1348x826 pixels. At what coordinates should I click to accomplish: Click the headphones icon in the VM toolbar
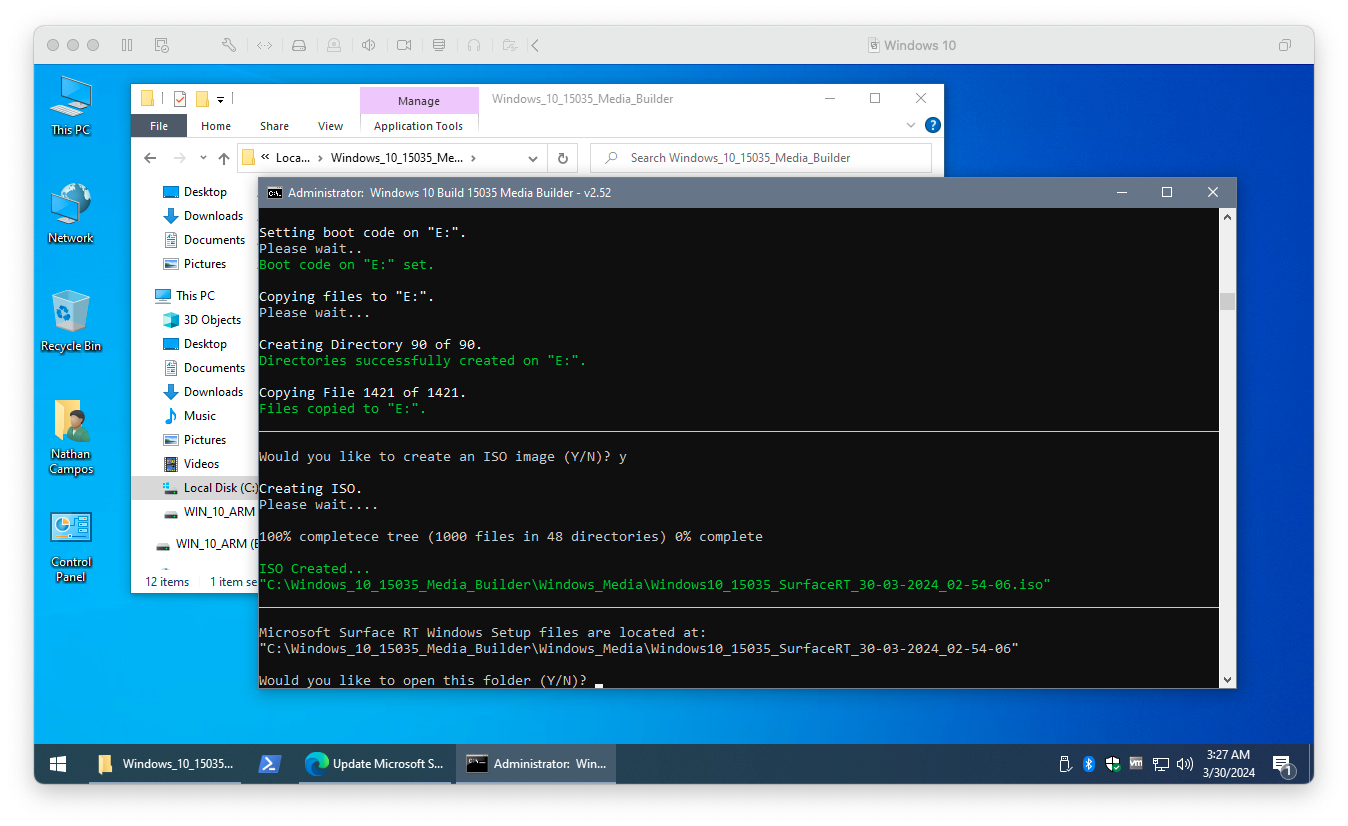click(x=474, y=45)
